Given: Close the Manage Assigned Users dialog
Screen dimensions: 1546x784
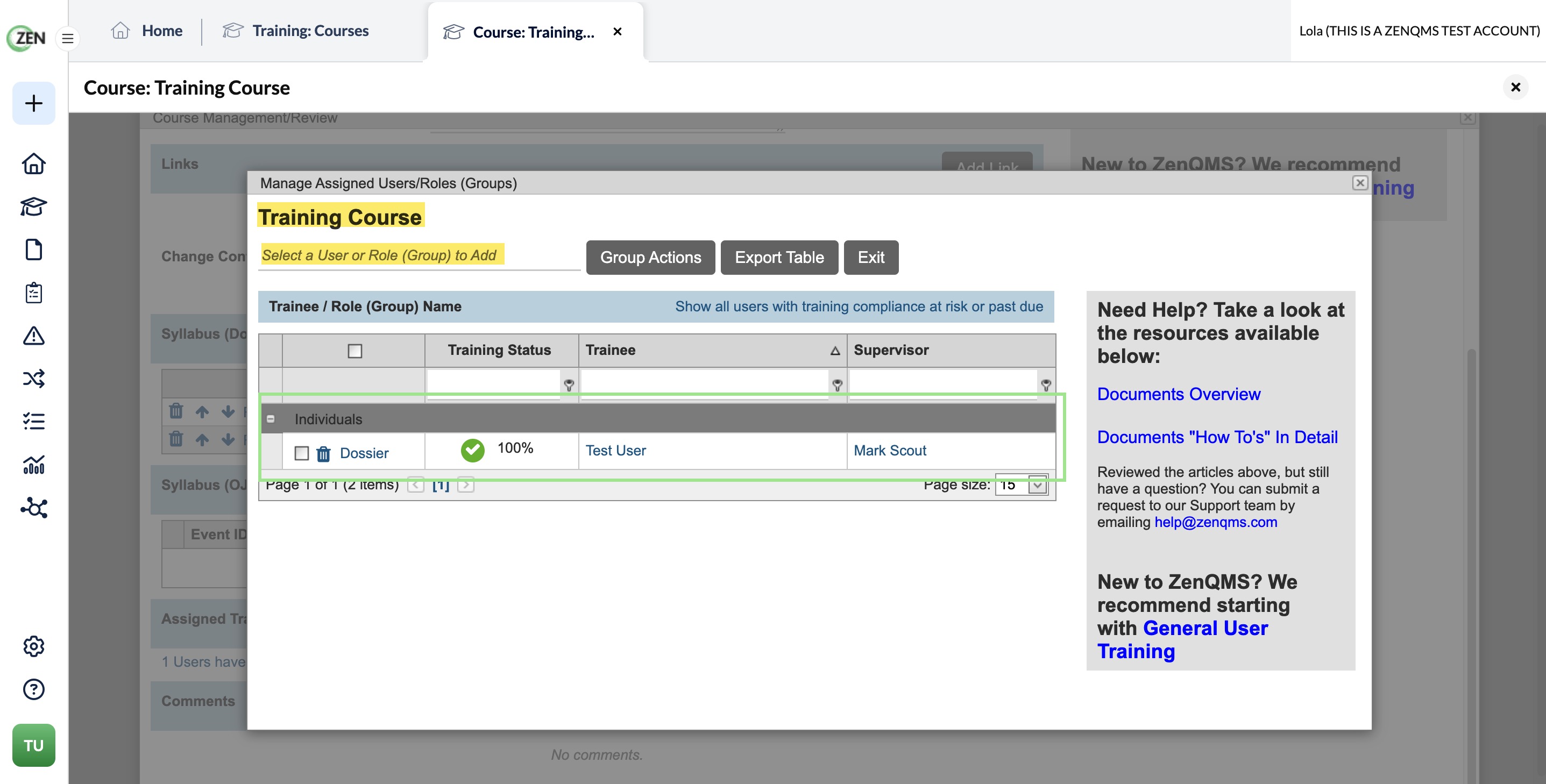Looking at the screenshot, I should pyautogui.click(x=1360, y=183).
